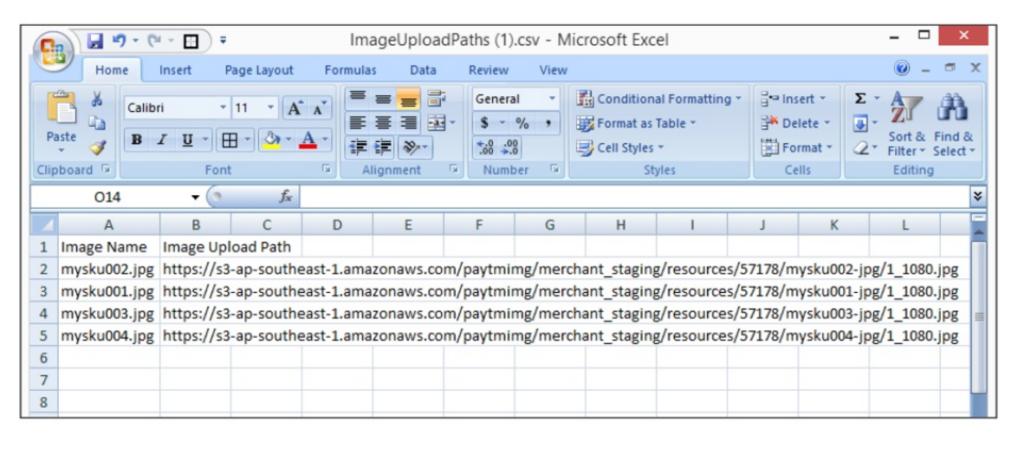The height and width of the screenshot is (449, 1024).
Task: Click the AutoSum sigma icon
Action: 861,99
